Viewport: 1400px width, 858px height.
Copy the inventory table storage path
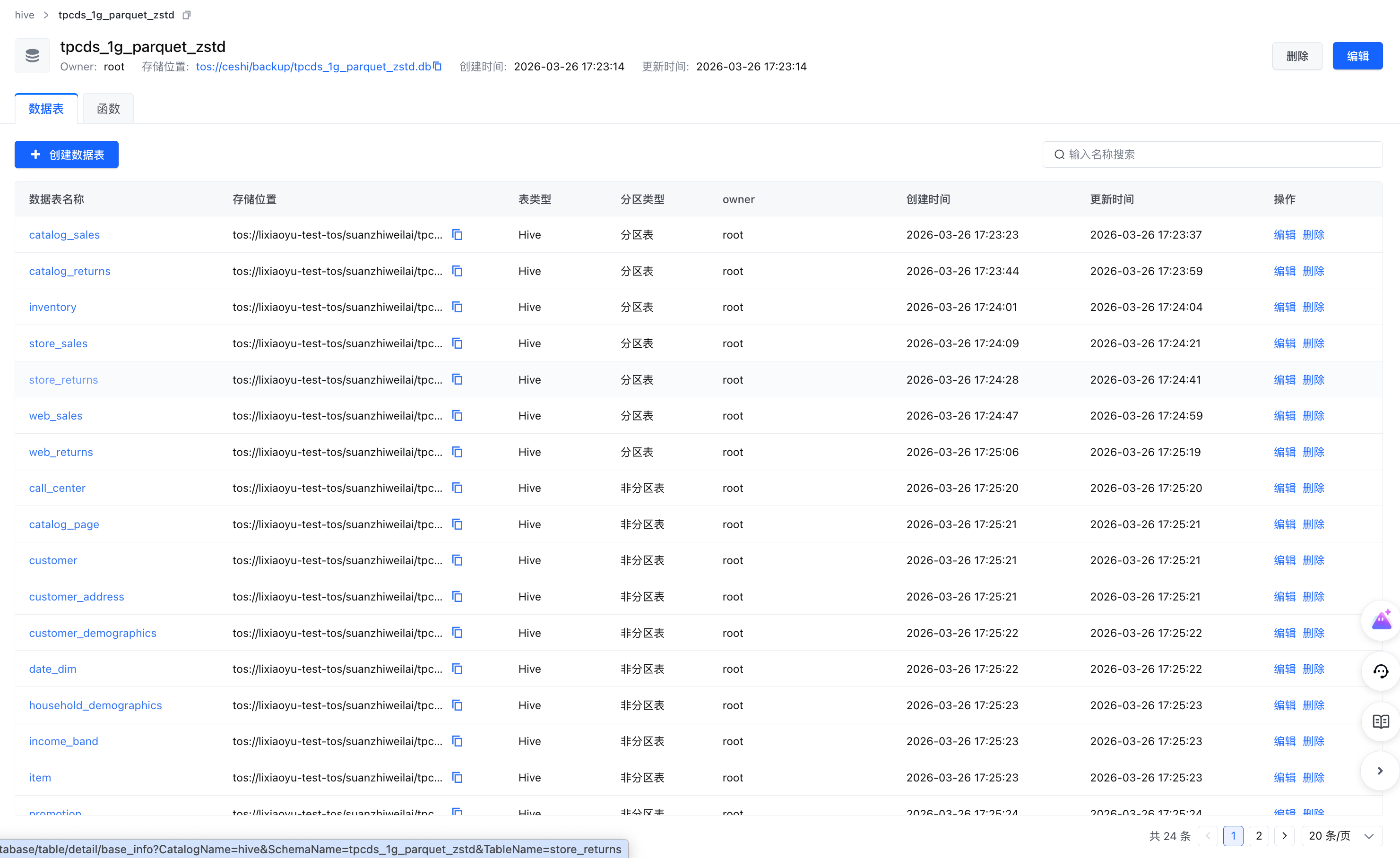pos(458,307)
